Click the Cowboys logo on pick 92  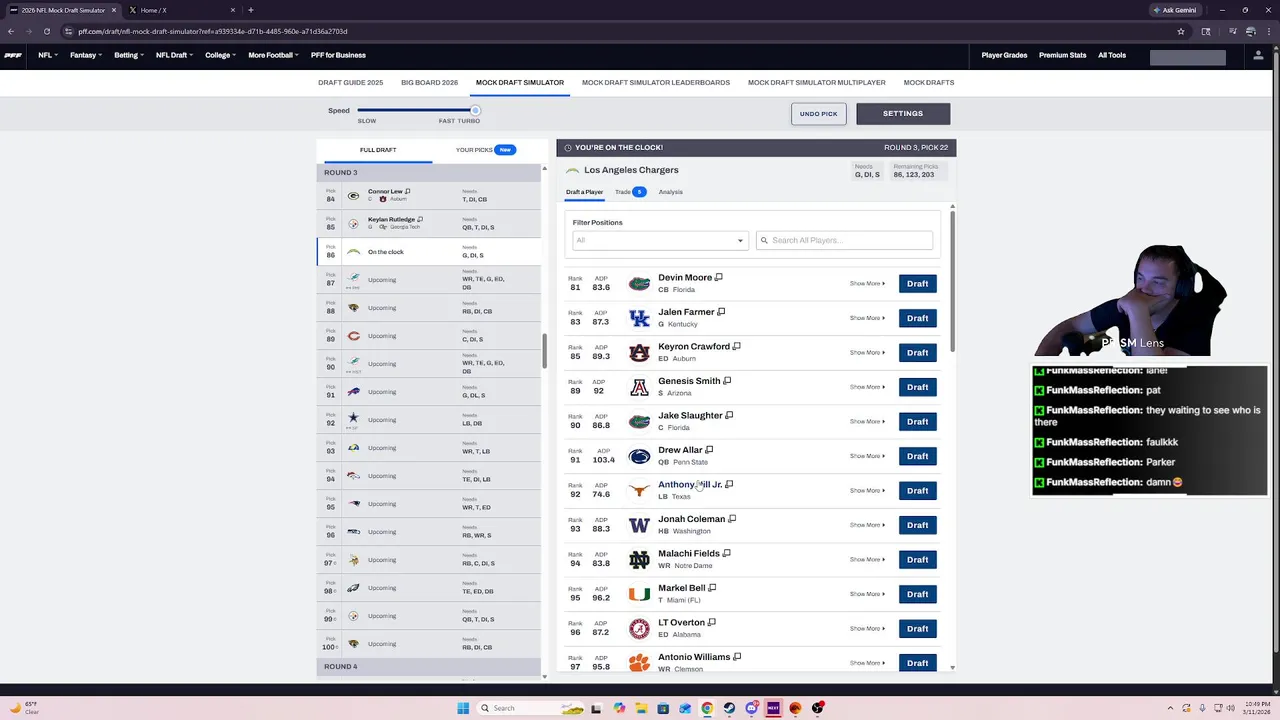click(353, 418)
